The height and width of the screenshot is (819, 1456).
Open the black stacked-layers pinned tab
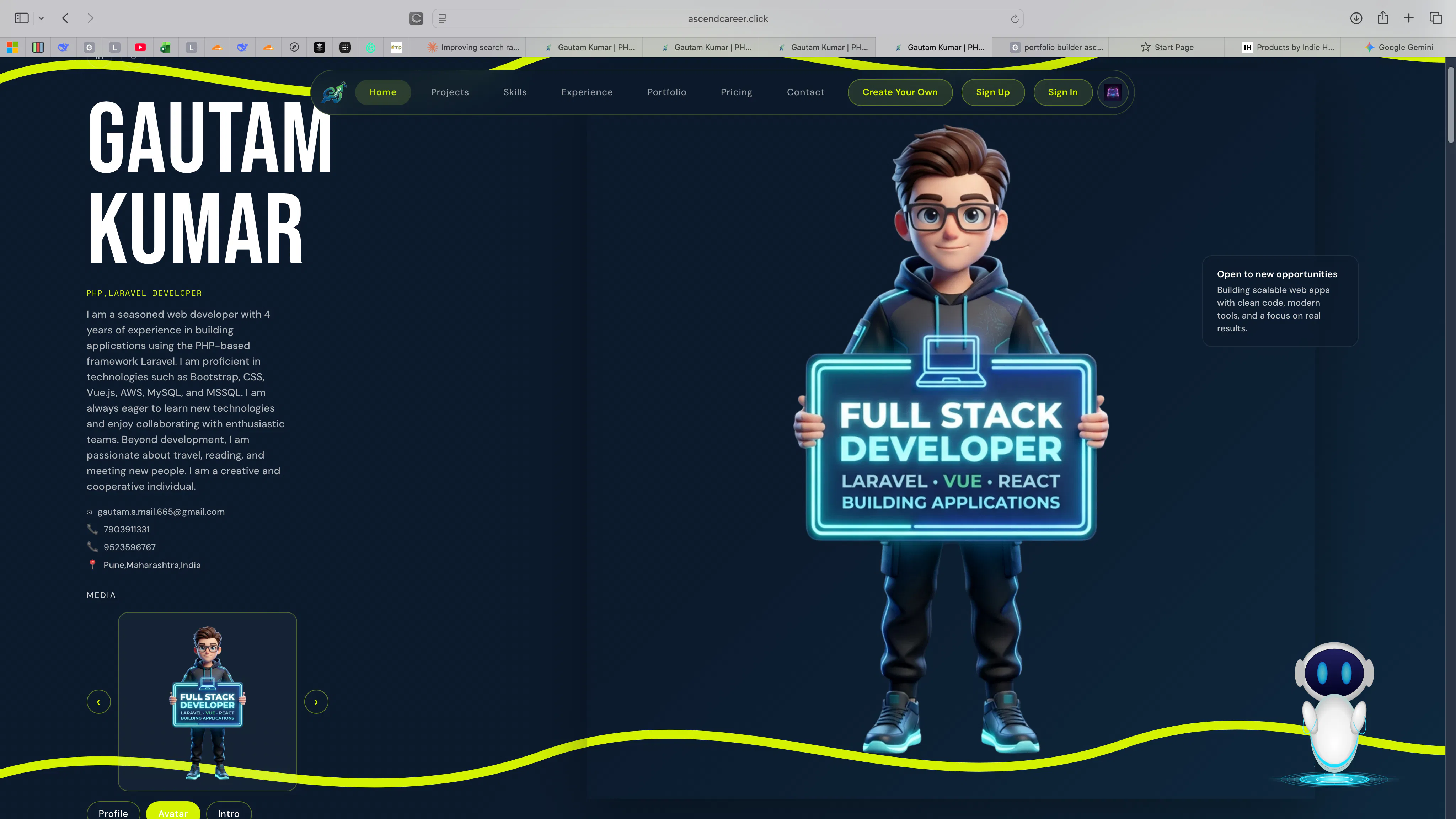[x=319, y=48]
